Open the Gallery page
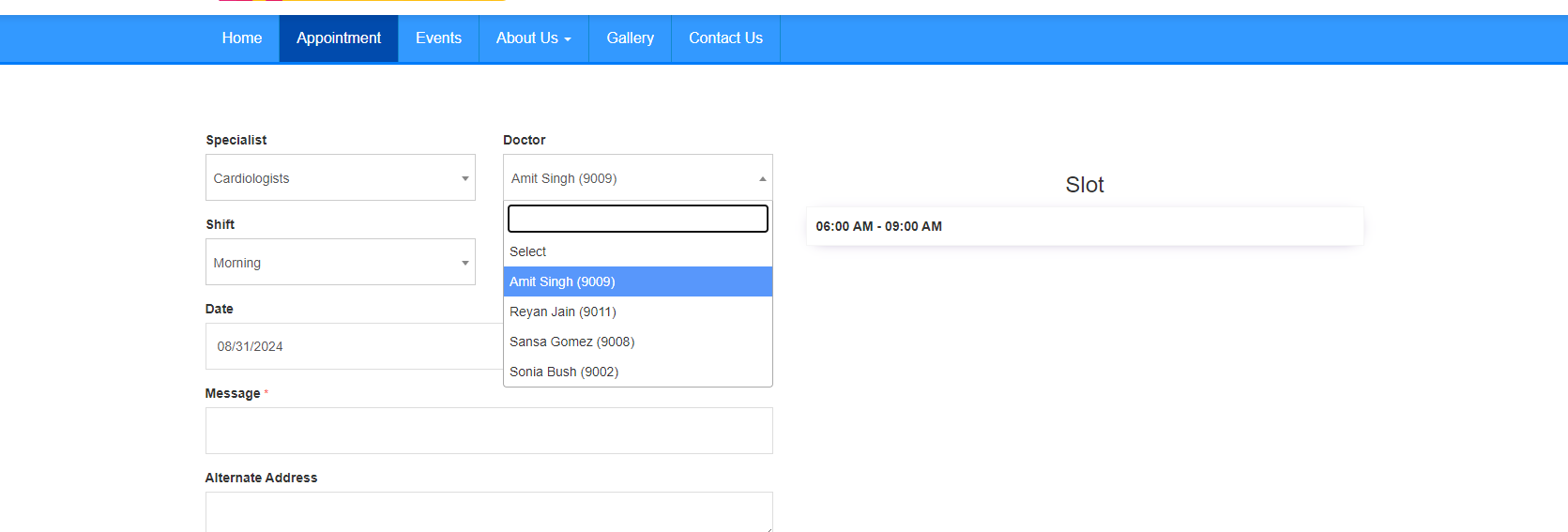The height and width of the screenshot is (532, 1568). coord(630,38)
